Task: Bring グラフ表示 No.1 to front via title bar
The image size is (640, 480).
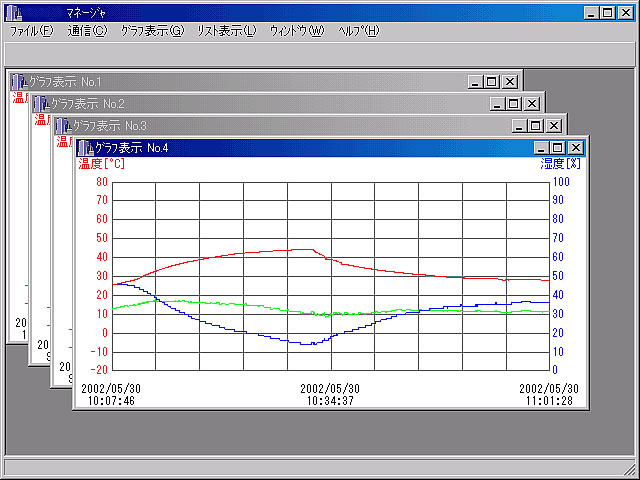Action: (250, 82)
